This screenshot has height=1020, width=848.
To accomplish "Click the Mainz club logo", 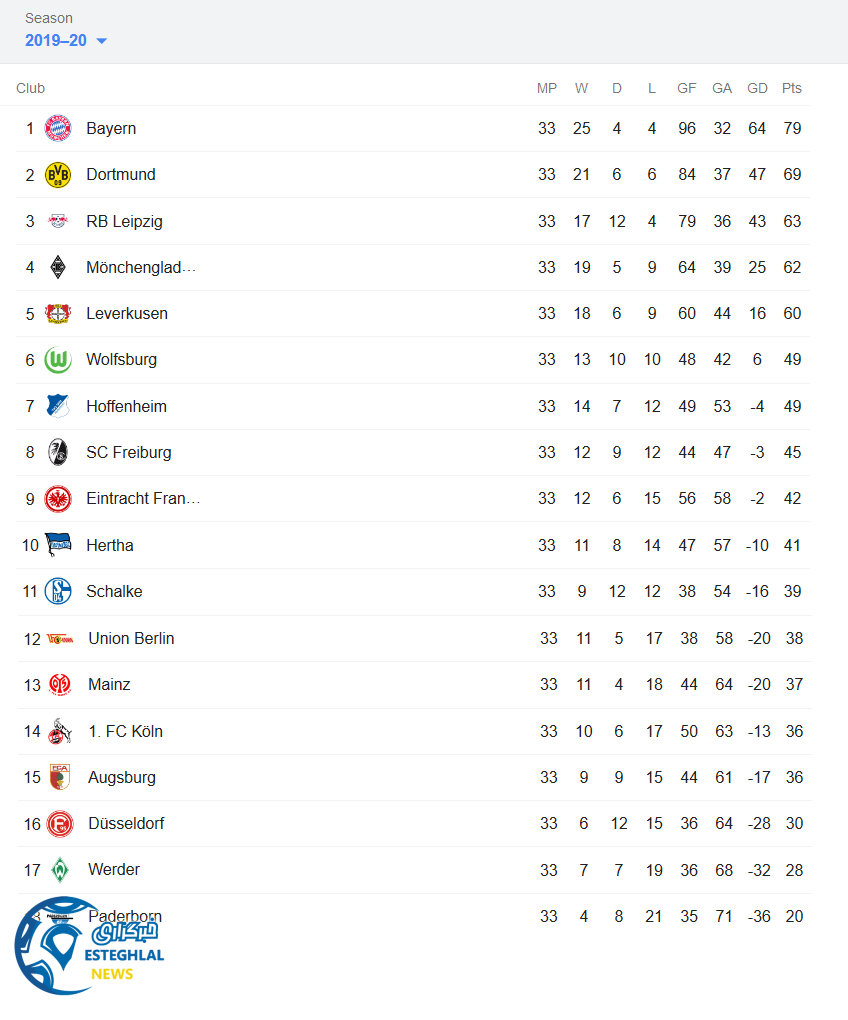I will pos(60,685).
